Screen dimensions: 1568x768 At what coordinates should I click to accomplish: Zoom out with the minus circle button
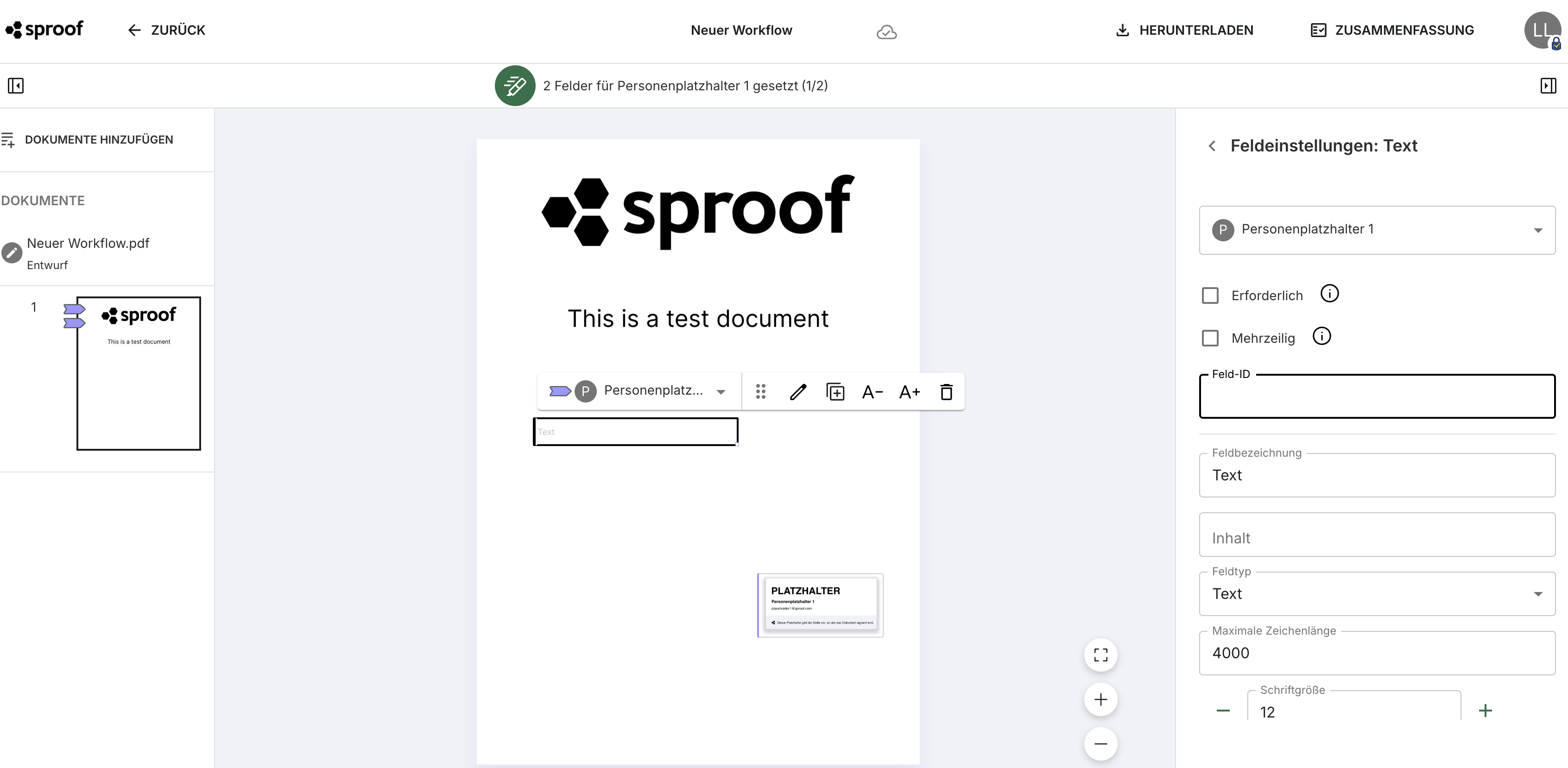click(x=1100, y=743)
